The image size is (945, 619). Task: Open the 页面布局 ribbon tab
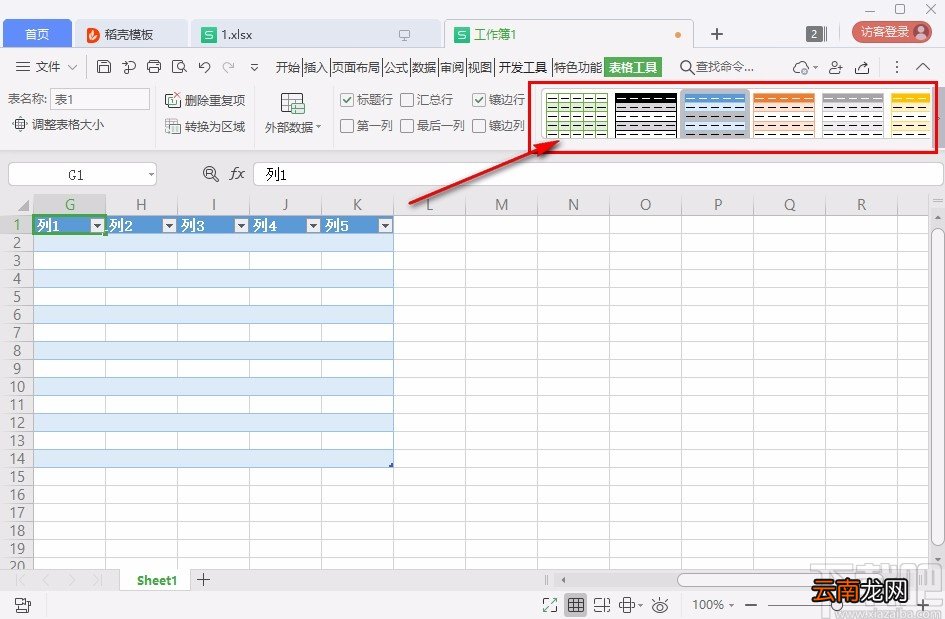pos(356,67)
